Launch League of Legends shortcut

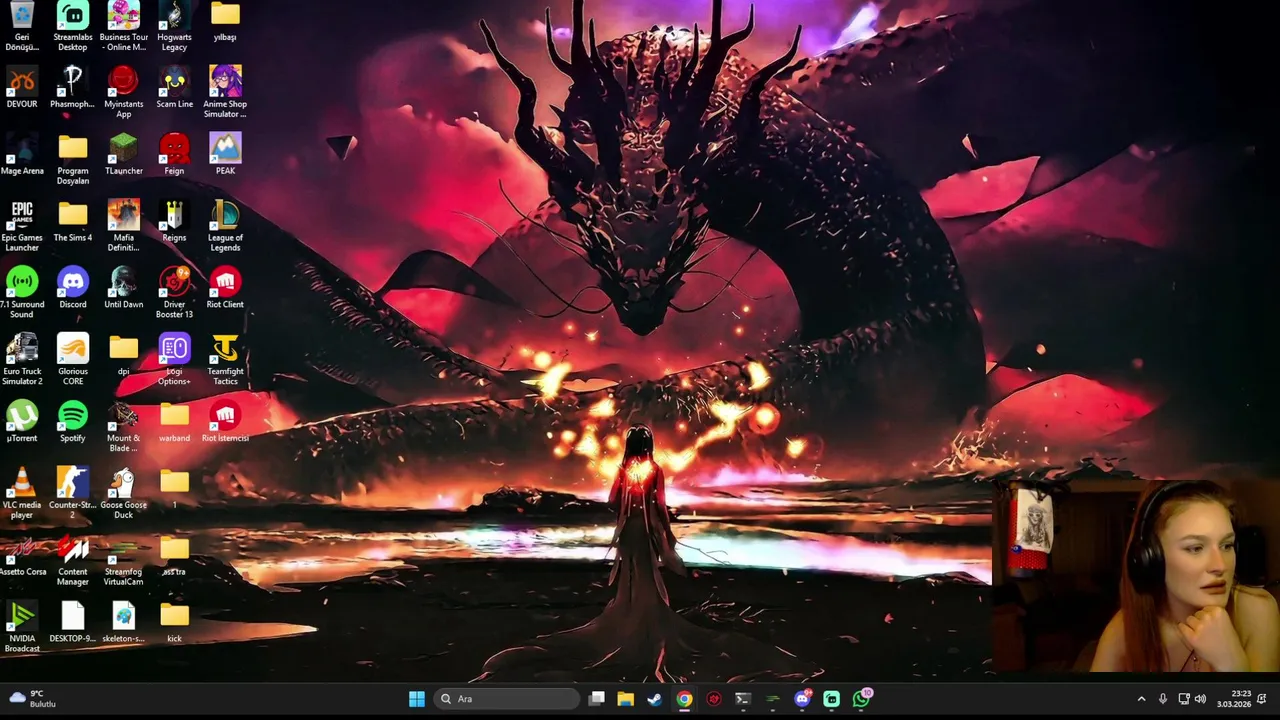[x=225, y=227]
